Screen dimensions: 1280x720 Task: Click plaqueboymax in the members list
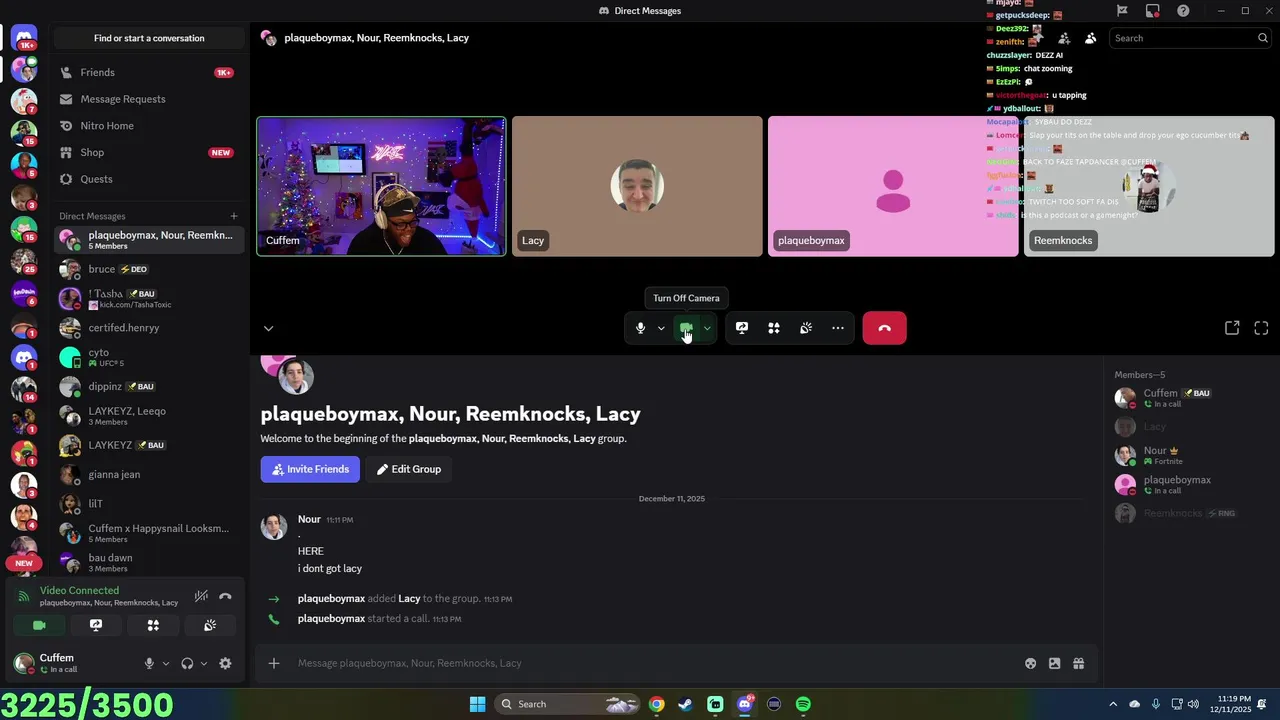[x=1188, y=484]
